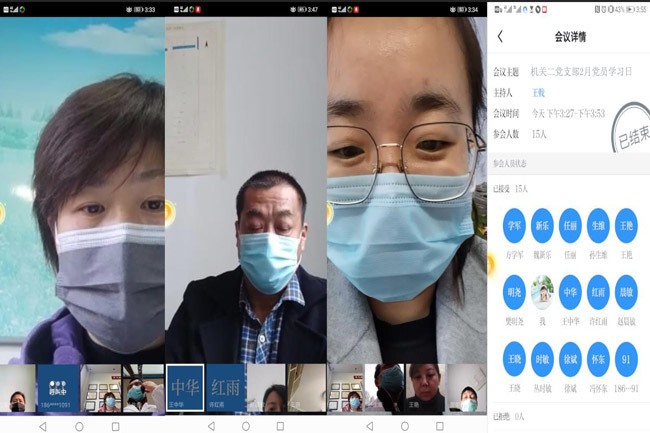Select 参会人数 value 15人
This screenshot has height=433, width=650.
(x=539, y=134)
